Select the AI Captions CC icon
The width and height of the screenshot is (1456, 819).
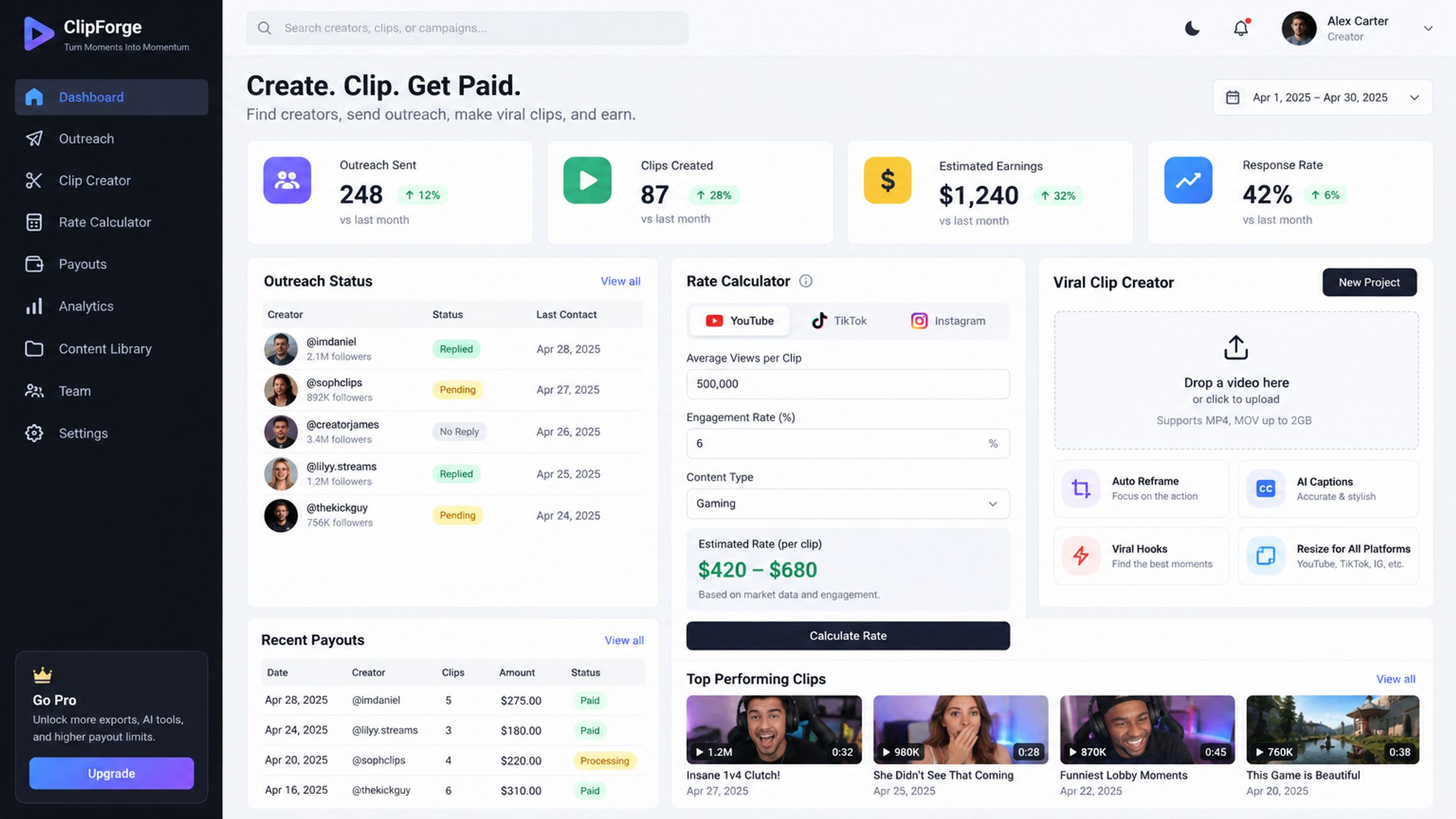click(x=1265, y=489)
